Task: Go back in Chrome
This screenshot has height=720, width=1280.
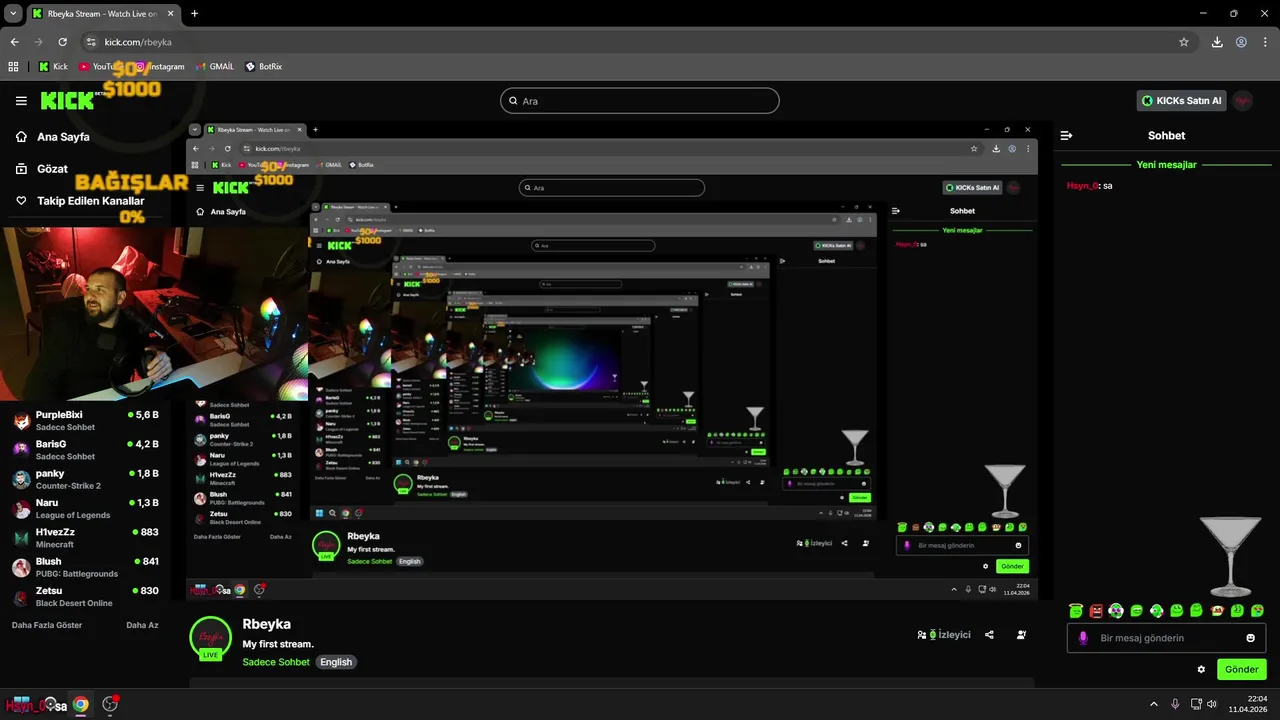Action: click(x=14, y=42)
